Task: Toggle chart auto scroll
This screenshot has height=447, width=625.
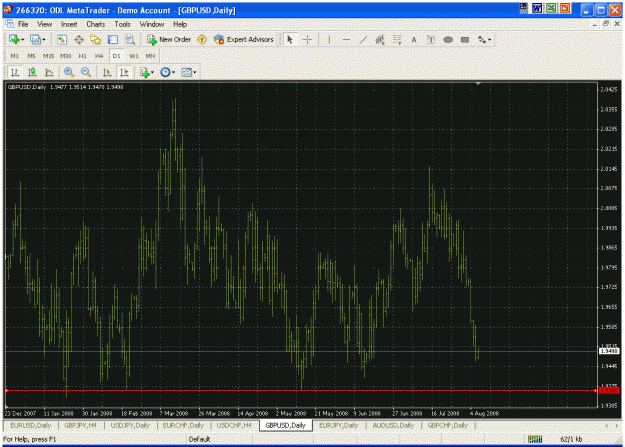Action: pos(107,72)
